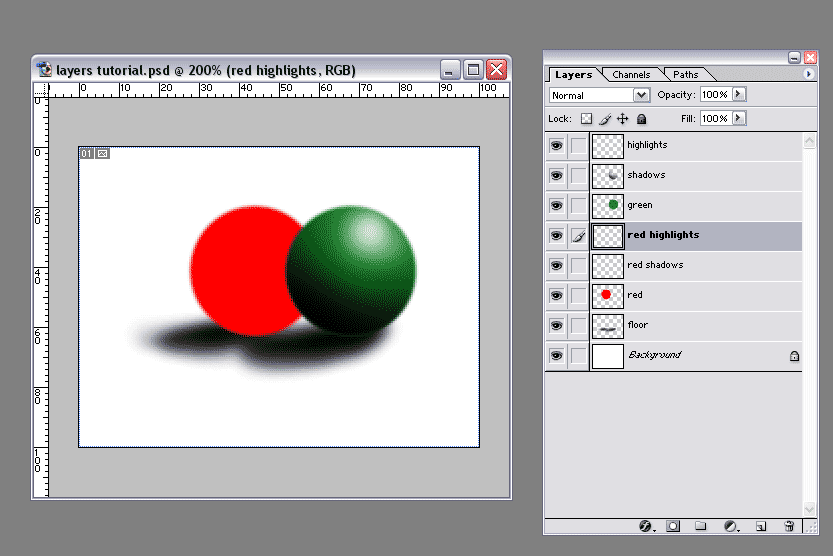Screen dimensions: 833x556
Task: Create a new layer set folder
Action: click(701, 525)
